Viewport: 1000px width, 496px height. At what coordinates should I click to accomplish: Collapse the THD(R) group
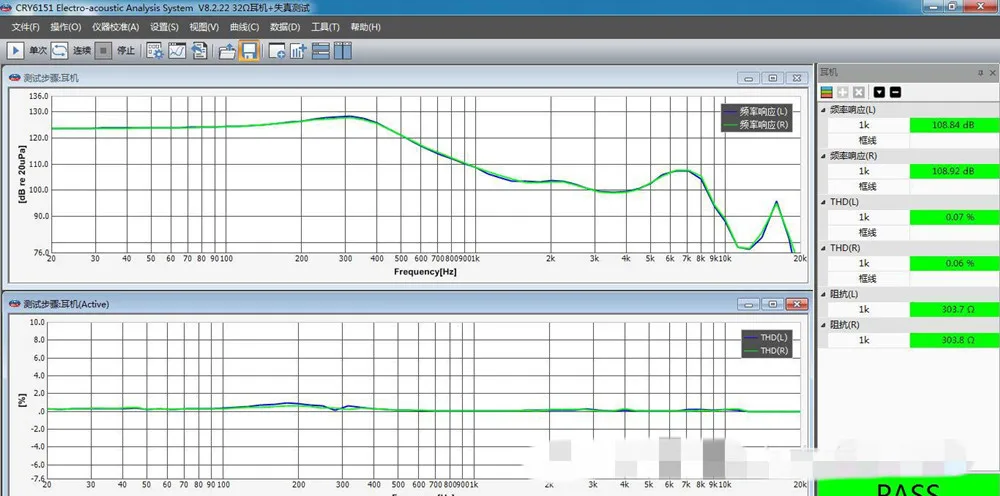(x=824, y=247)
